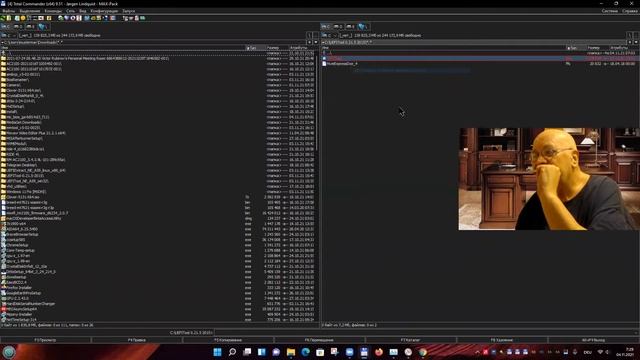Viewport: 640px width, 360px height.
Task: Open the Запуск menu
Action: pyautogui.click(x=129, y=11)
